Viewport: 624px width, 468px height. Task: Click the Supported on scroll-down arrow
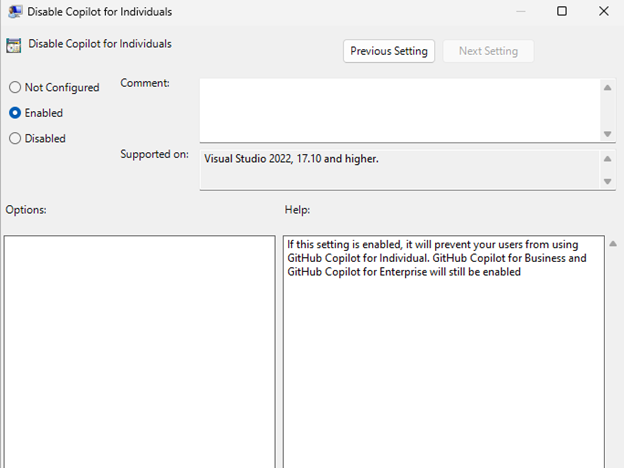[x=607, y=181]
